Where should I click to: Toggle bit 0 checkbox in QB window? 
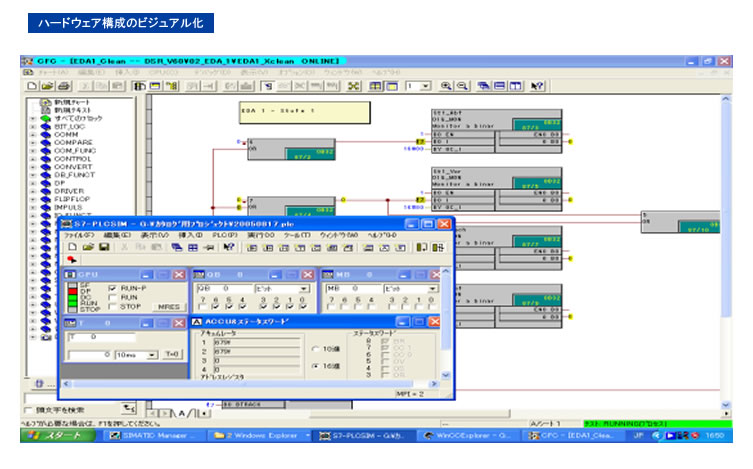(303, 306)
